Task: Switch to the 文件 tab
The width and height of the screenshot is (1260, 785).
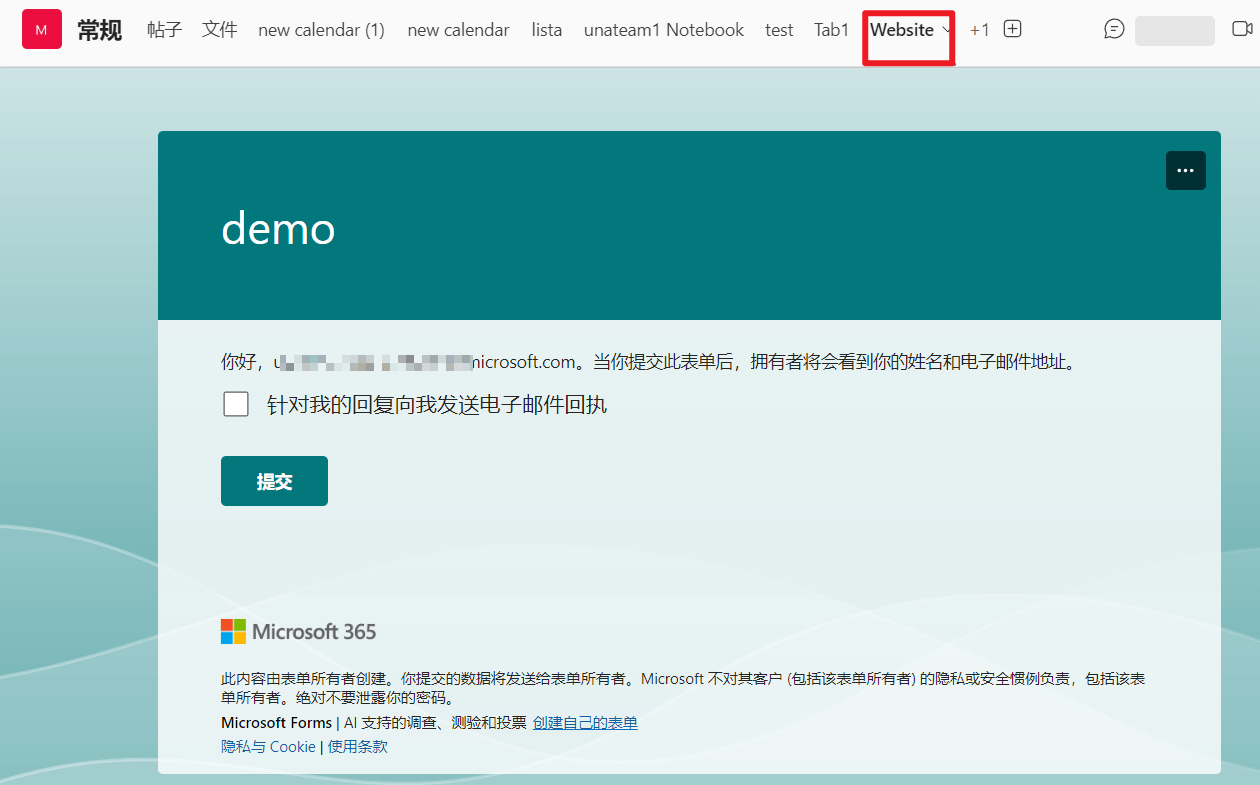Action: (219, 30)
